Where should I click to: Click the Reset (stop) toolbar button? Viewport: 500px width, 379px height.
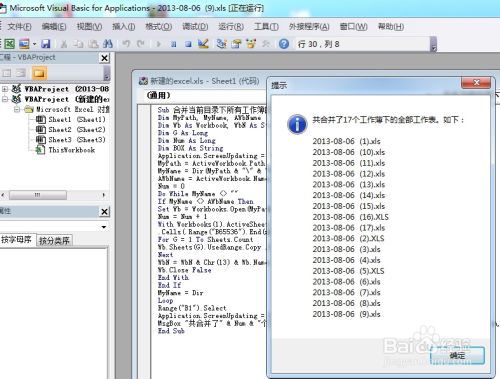188,44
